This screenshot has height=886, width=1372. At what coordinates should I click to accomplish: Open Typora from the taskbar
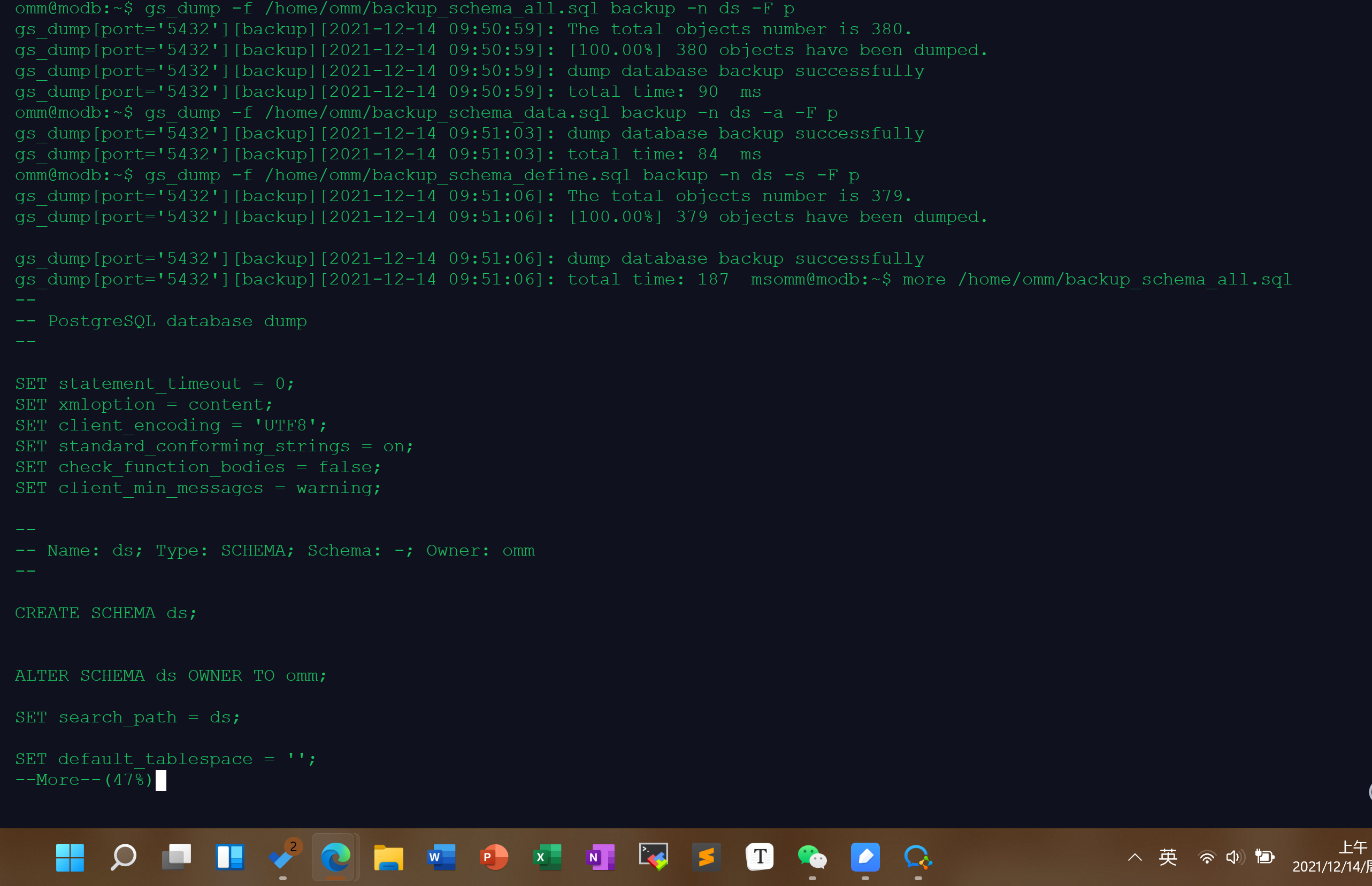point(759,857)
